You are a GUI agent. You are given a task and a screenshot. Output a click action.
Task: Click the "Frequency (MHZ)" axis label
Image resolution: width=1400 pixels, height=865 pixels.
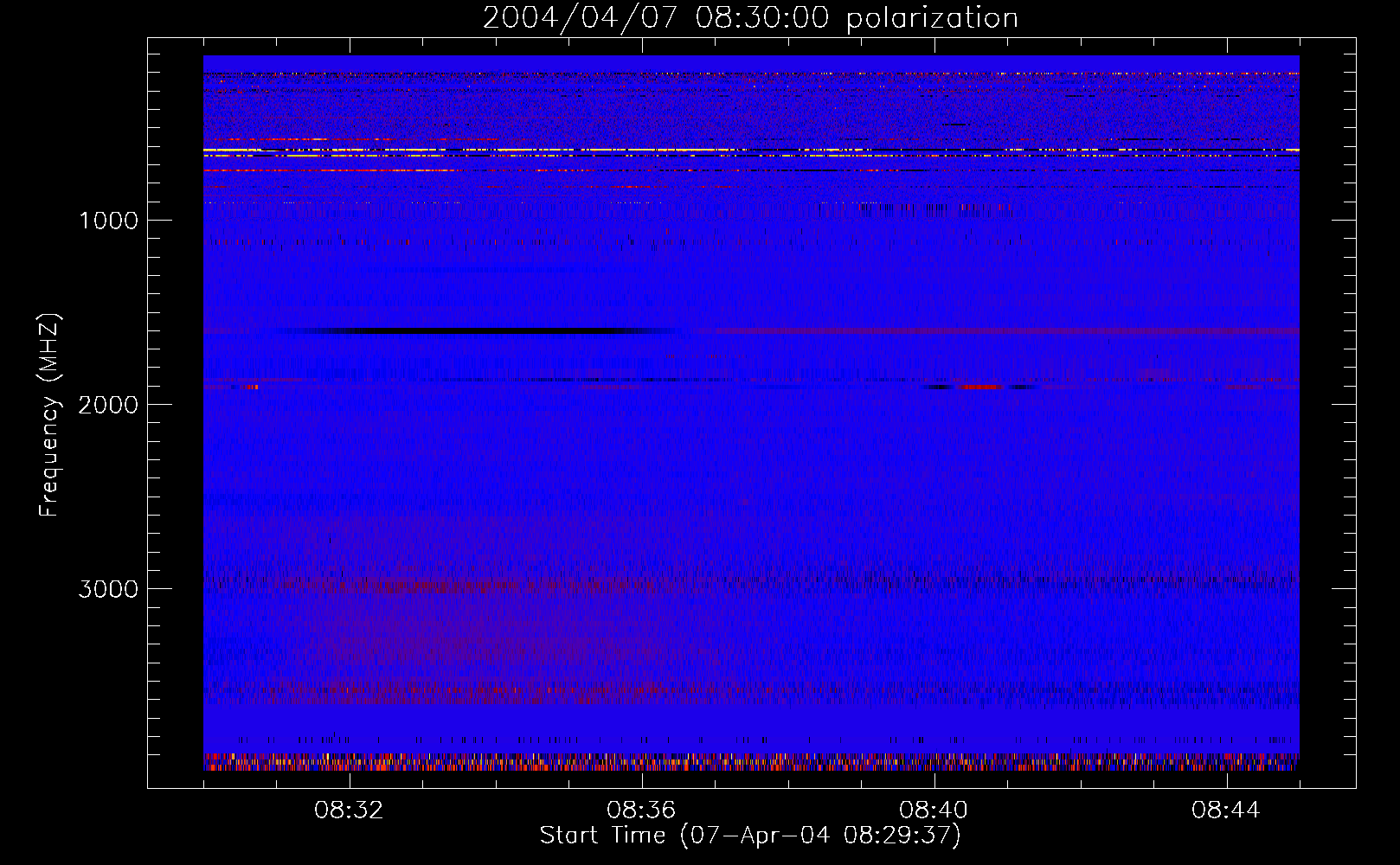point(48,414)
